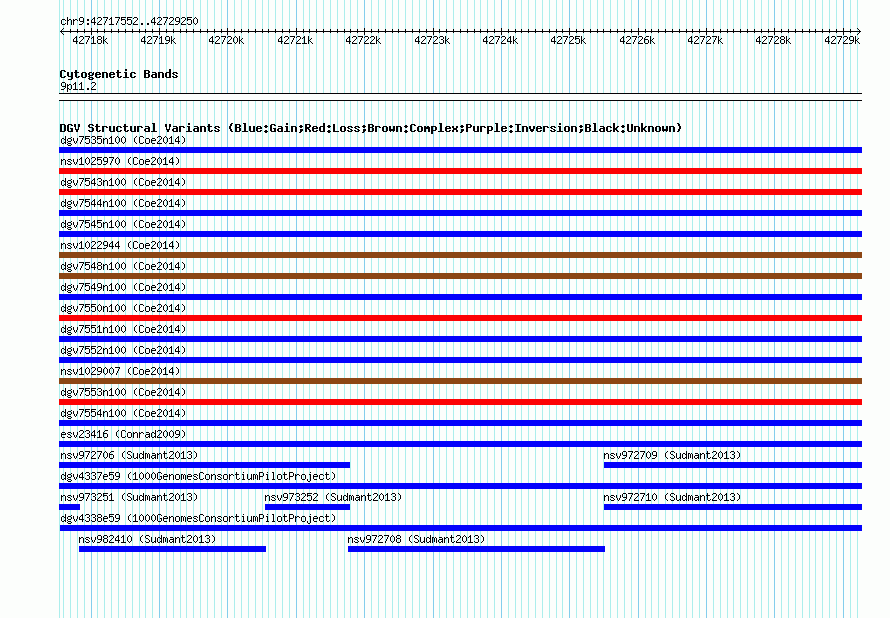Click the nsv982410 (Sudmant2013) blue bar
The width and height of the screenshot is (890, 618).
coord(172,549)
